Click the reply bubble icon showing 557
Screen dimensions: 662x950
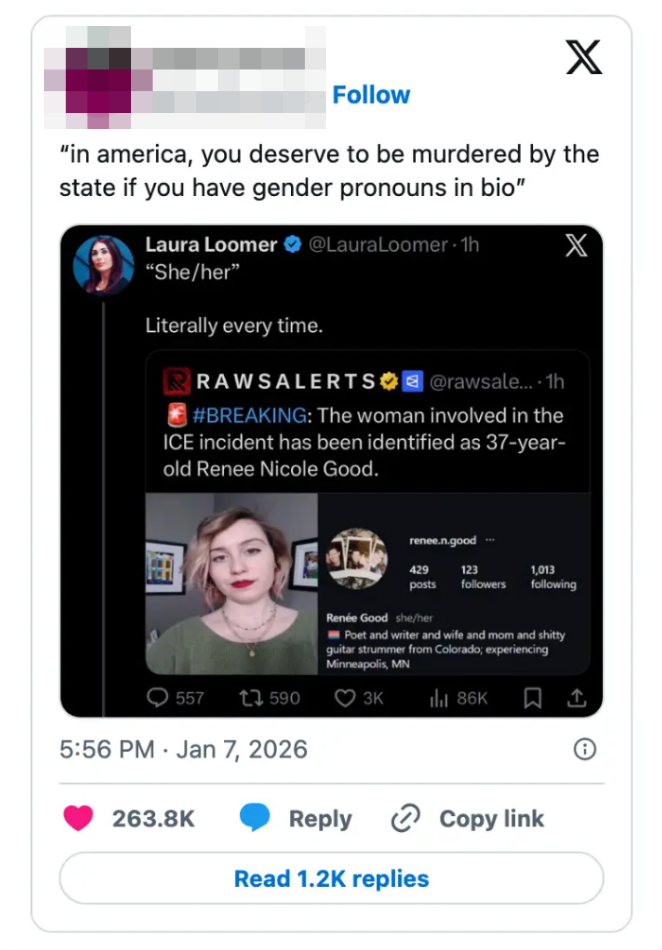(x=156, y=699)
